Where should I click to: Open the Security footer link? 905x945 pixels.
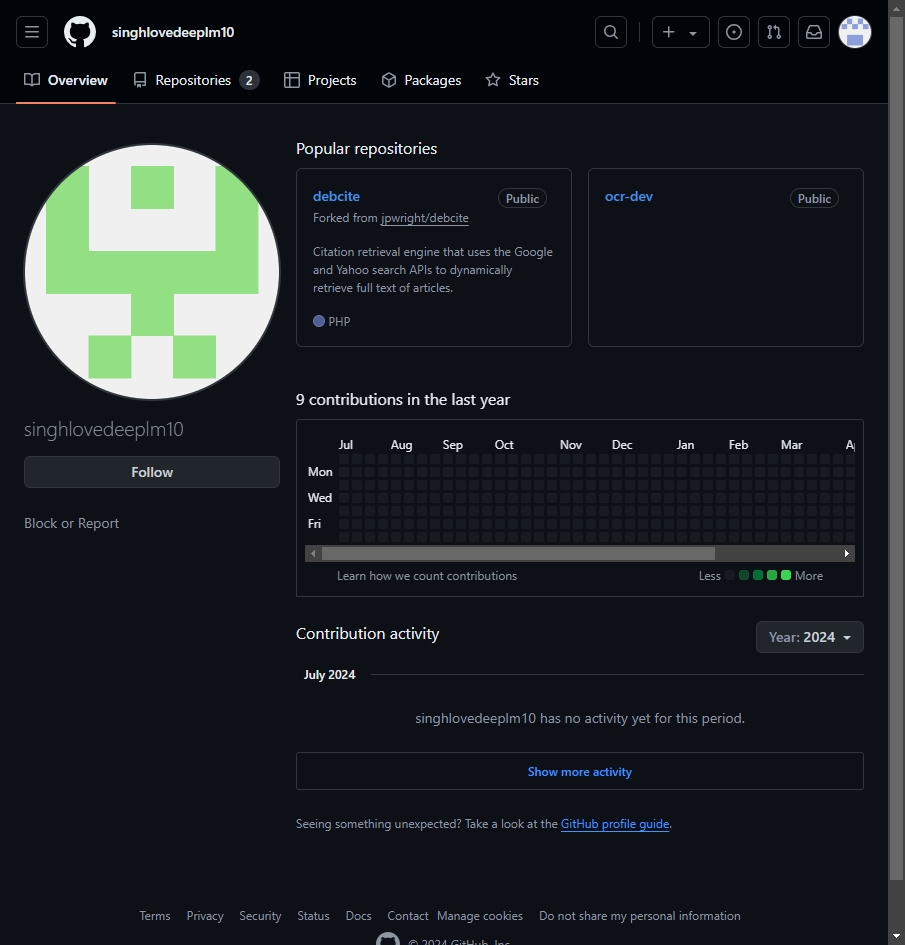(x=260, y=916)
